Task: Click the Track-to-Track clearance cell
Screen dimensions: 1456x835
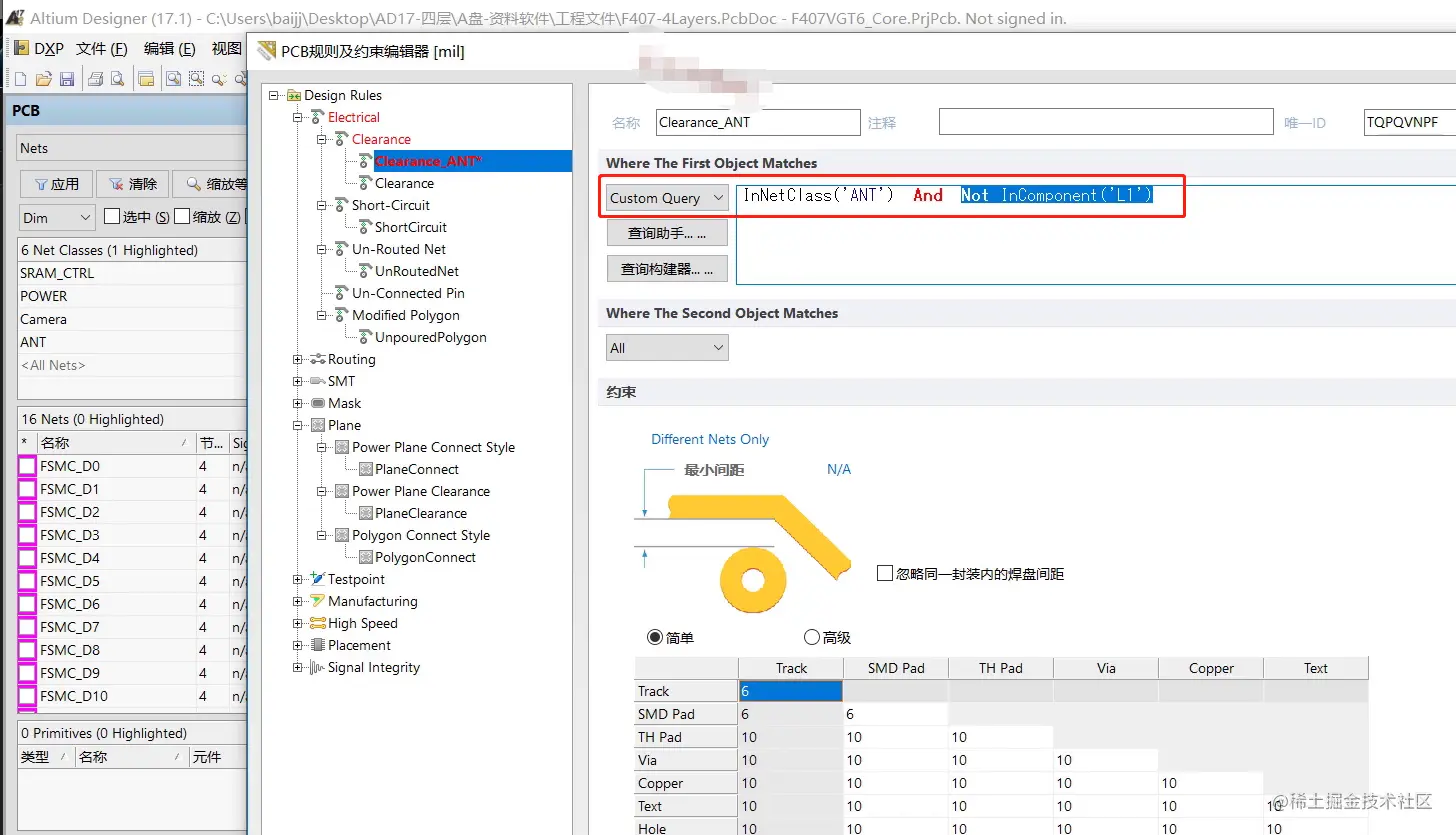Action: 790,691
